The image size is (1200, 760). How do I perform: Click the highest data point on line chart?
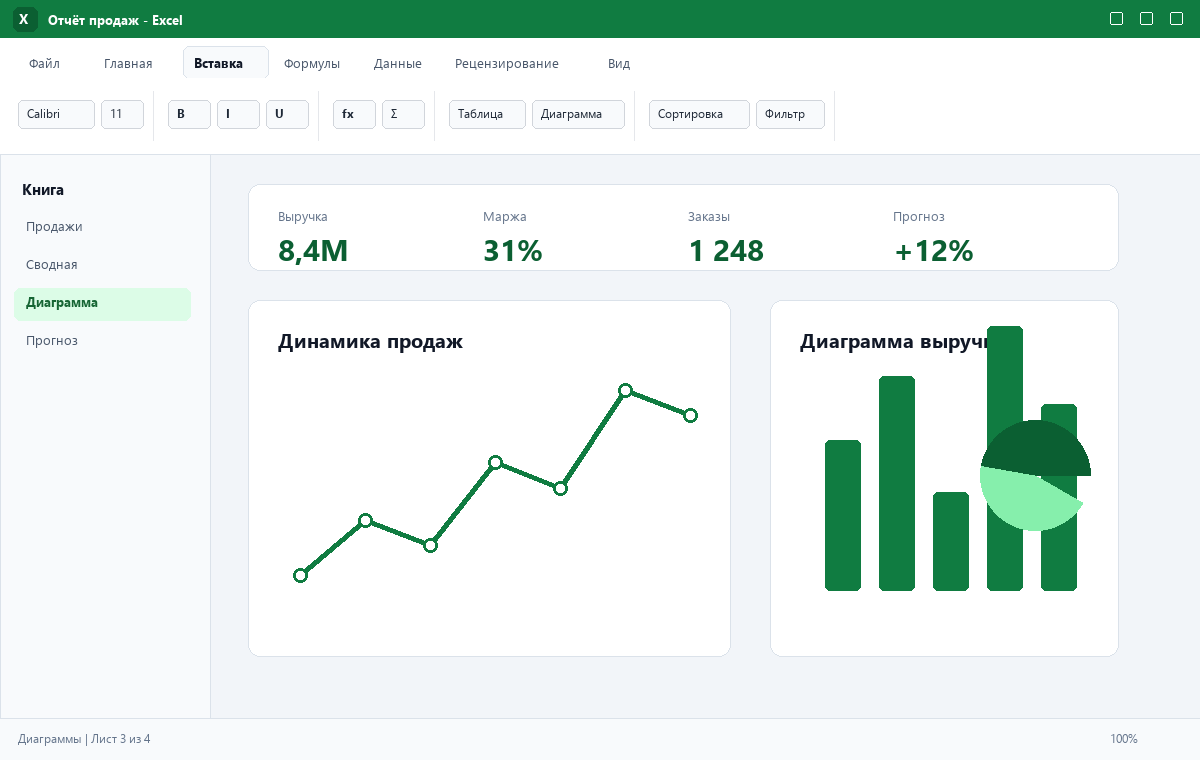625,390
